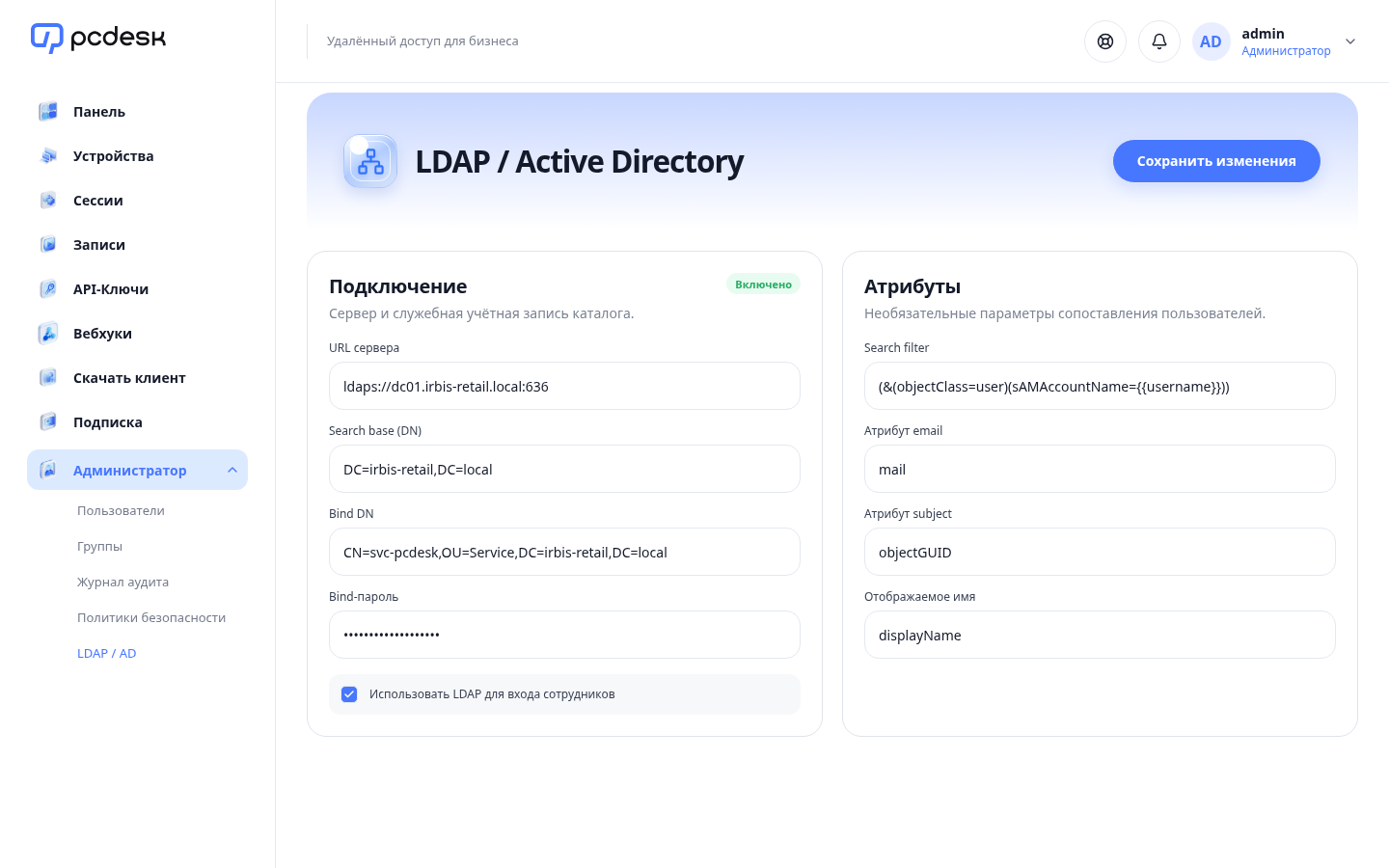Screen dimensions: 1389x868
Task: Click the Сессии sidebar icon
Action: 48,201
